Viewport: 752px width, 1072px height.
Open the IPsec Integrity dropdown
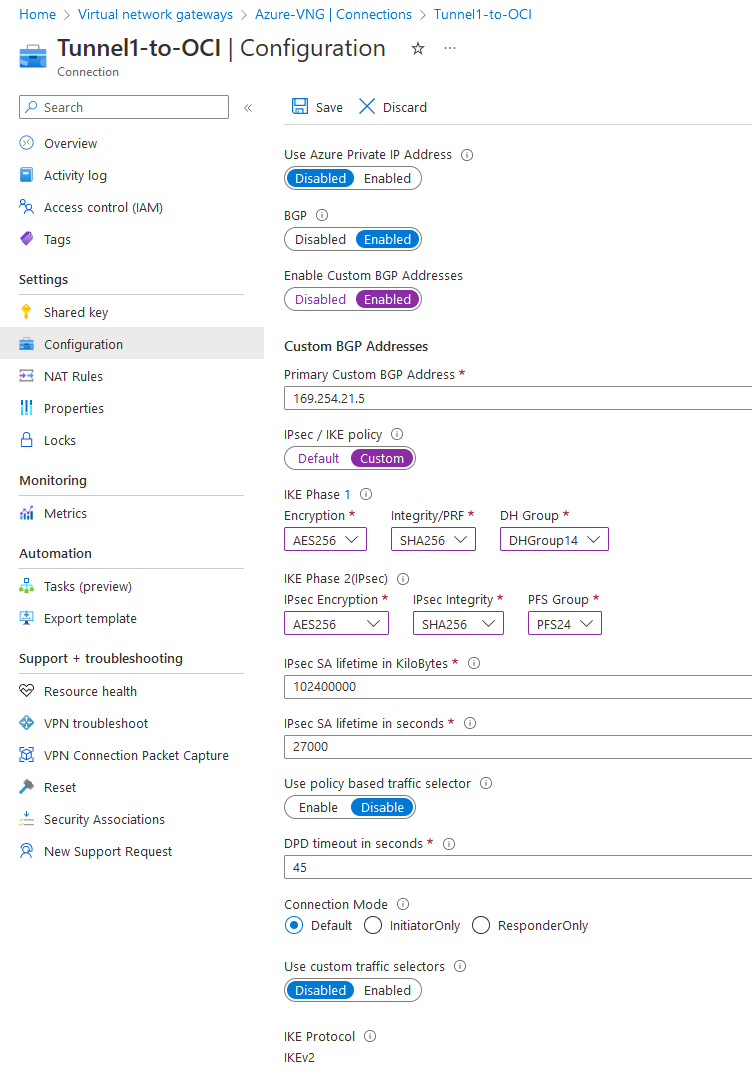458,624
